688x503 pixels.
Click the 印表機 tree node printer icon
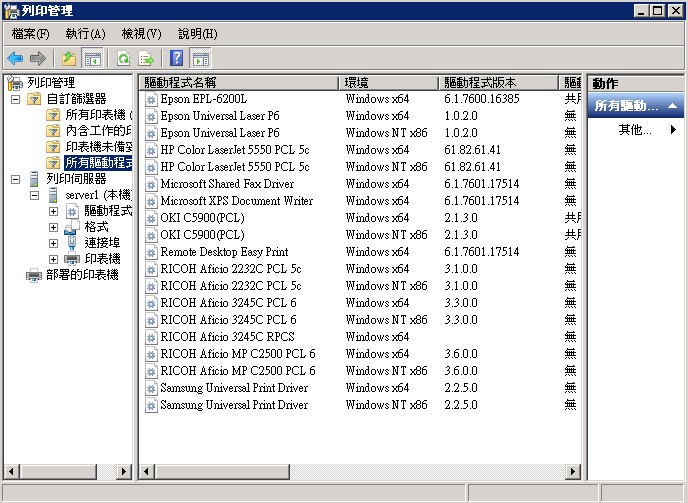72,259
